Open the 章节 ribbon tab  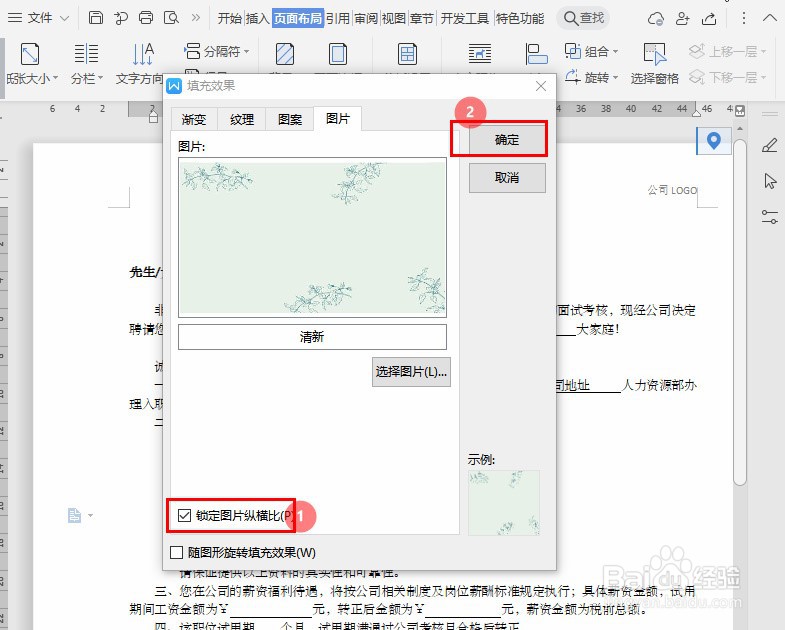point(422,19)
